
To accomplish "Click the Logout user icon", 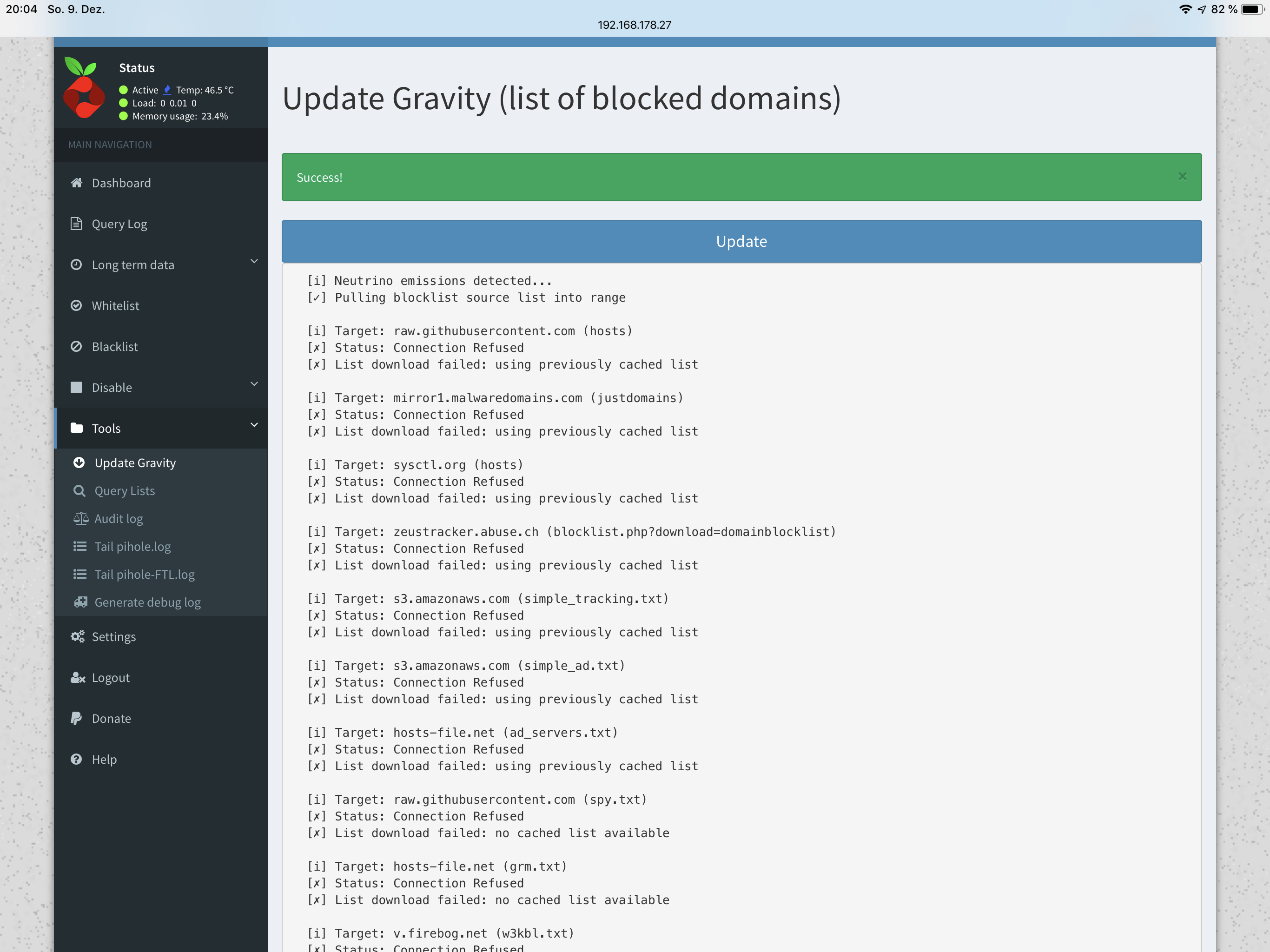I will pos(77,678).
